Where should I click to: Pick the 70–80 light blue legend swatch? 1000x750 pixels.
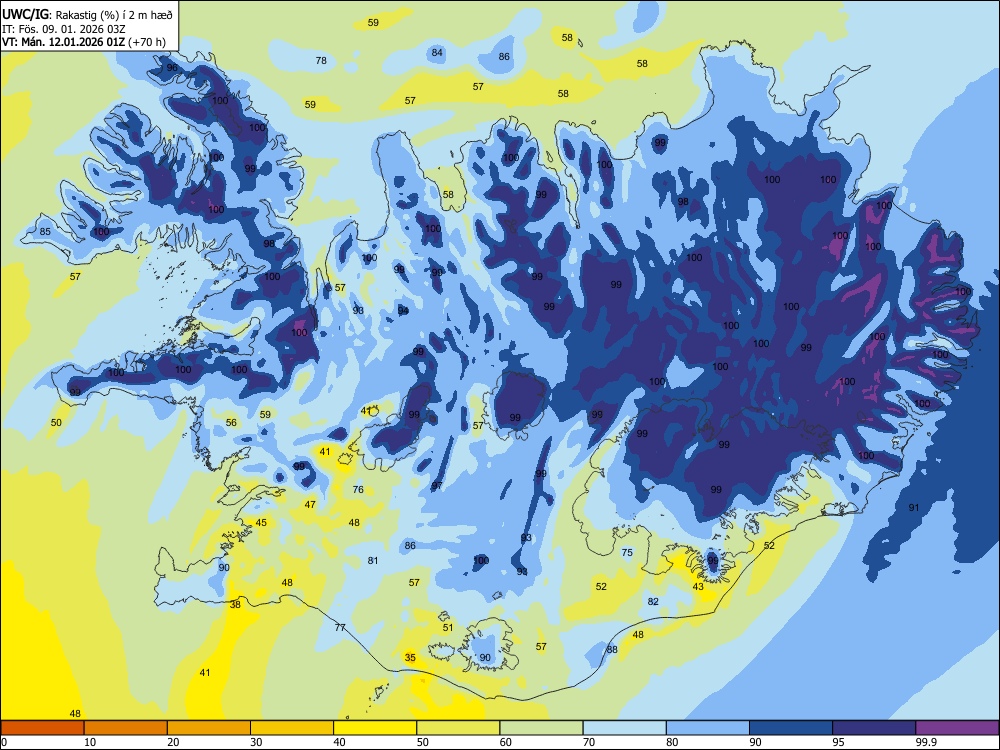[x=624, y=728]
